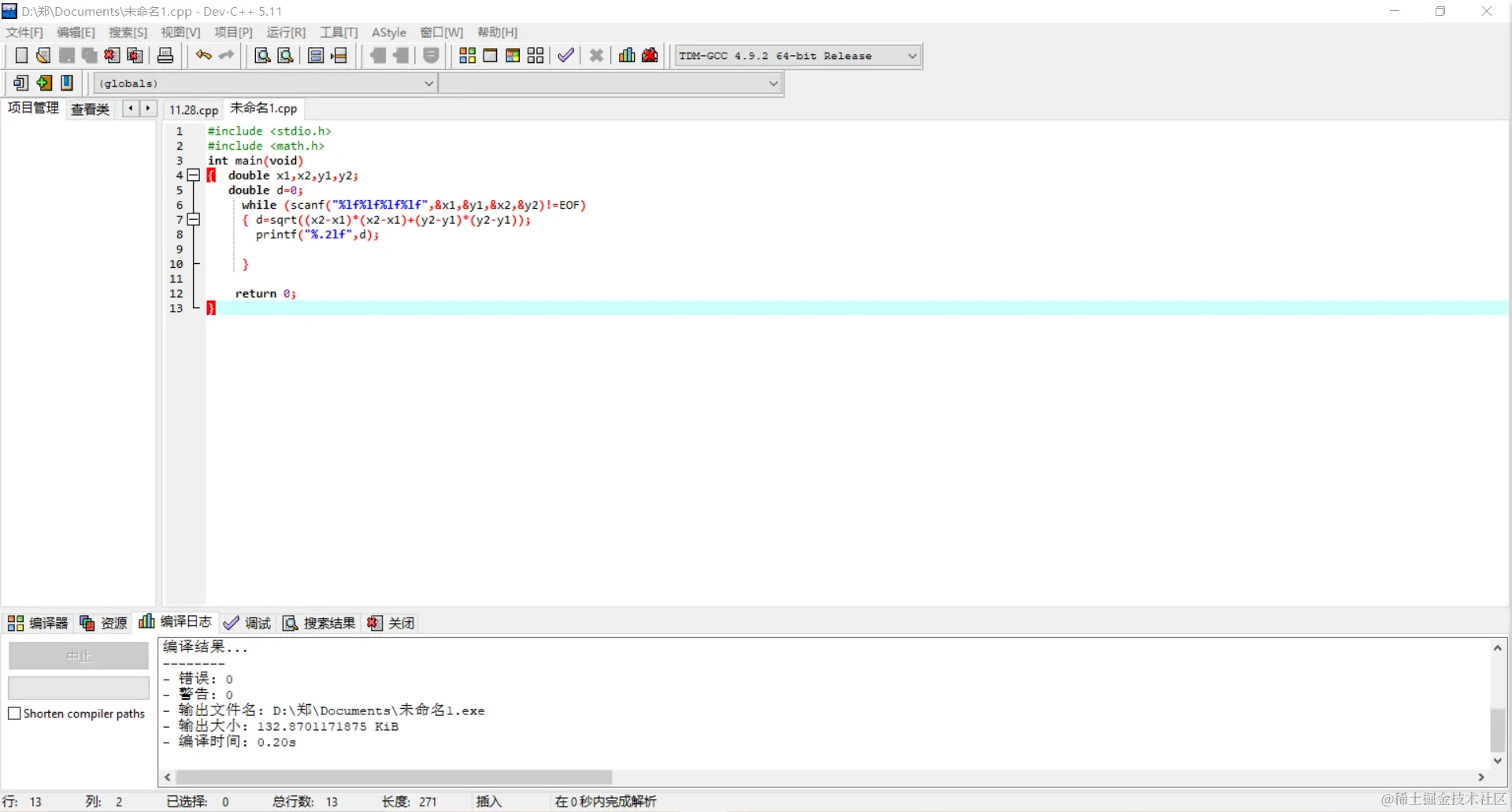Click the goto bookmark blue icon

(67, 83)
